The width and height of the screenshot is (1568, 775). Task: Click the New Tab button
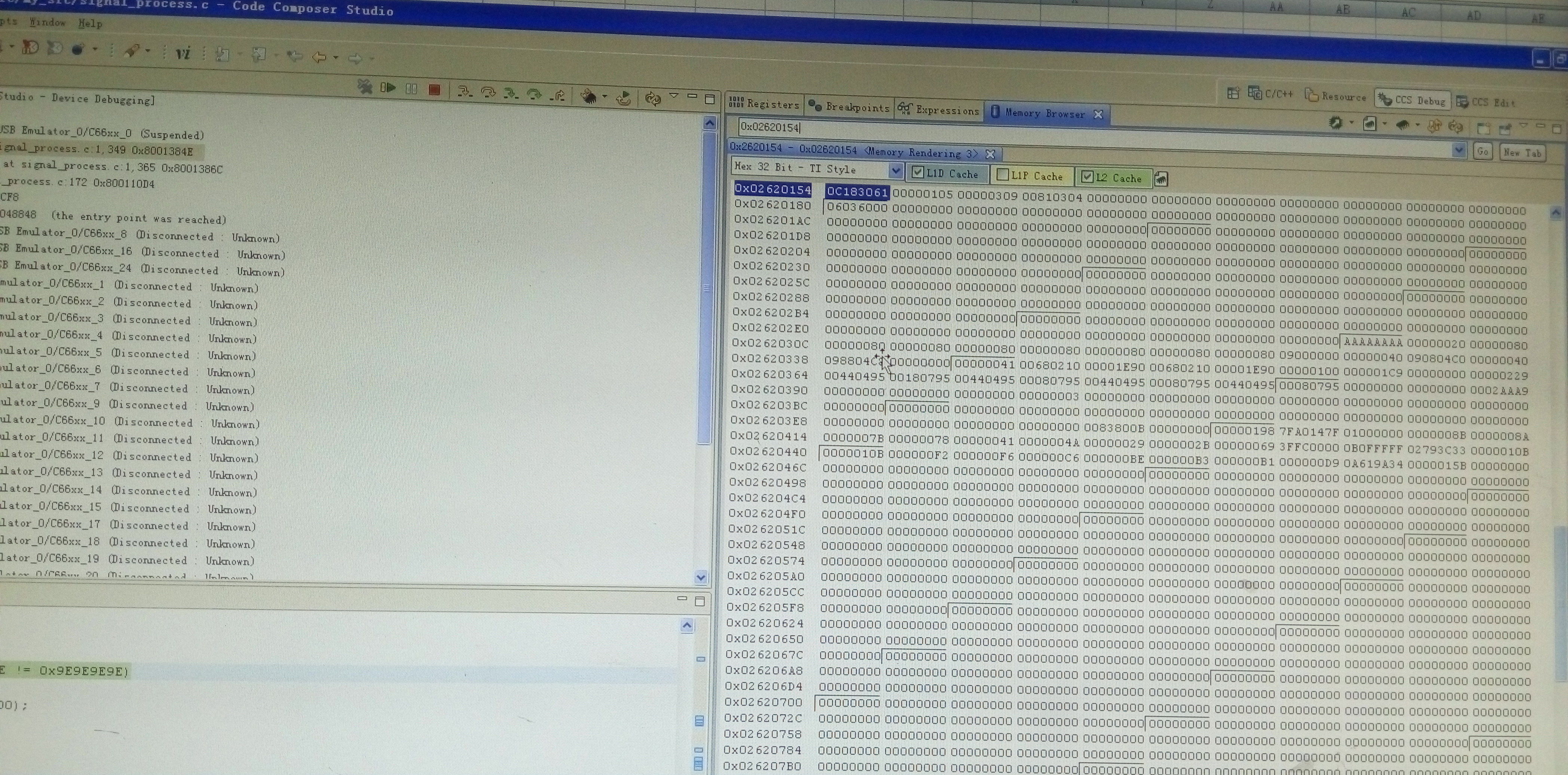1522,152
